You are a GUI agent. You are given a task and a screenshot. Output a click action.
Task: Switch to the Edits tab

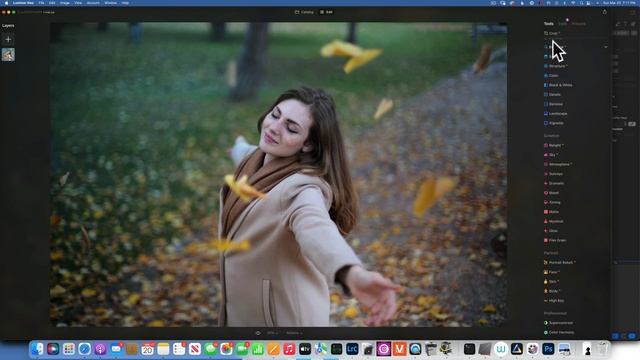[x=562, y=24]
